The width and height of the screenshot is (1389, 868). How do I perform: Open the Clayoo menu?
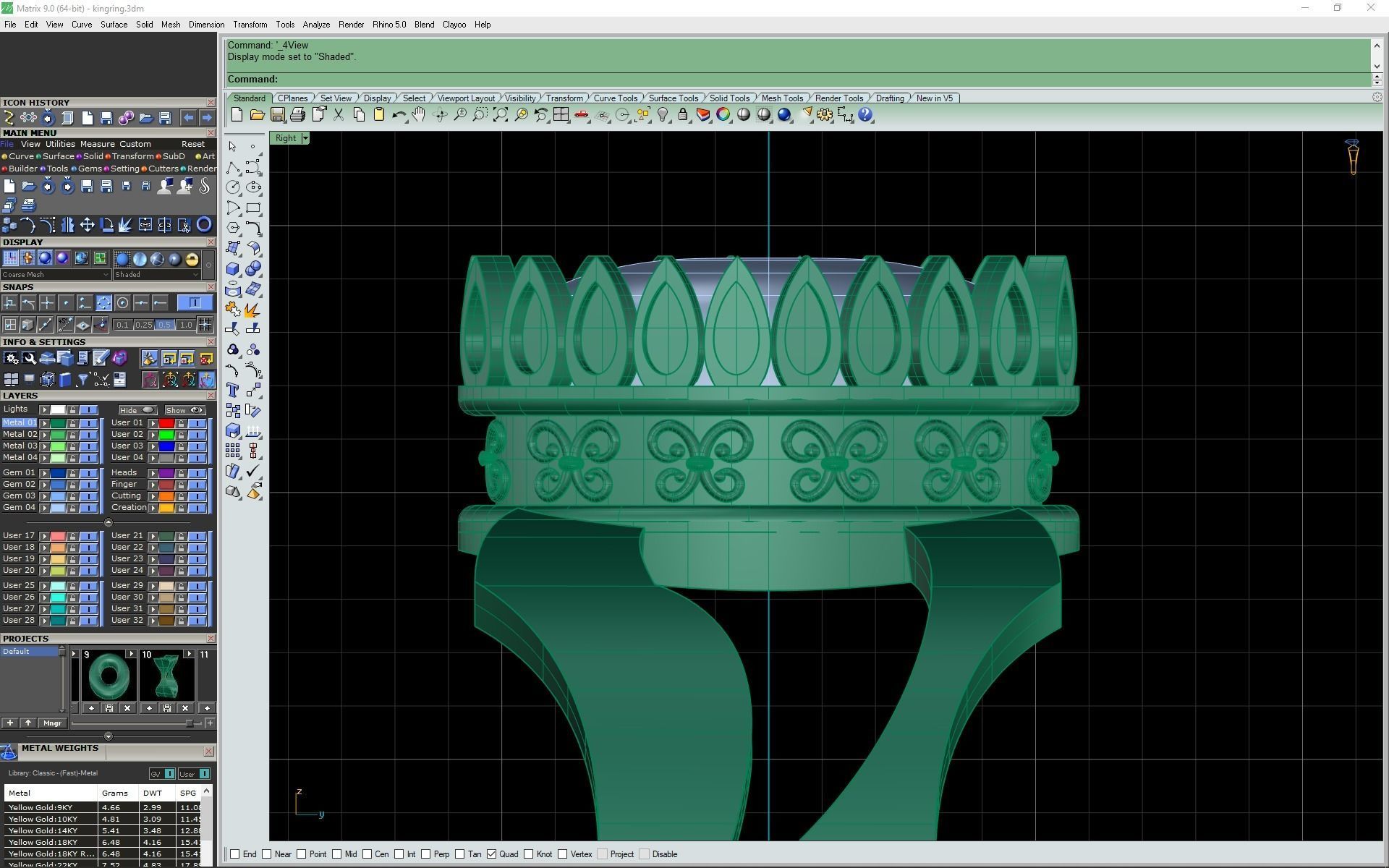coord(454,25)
